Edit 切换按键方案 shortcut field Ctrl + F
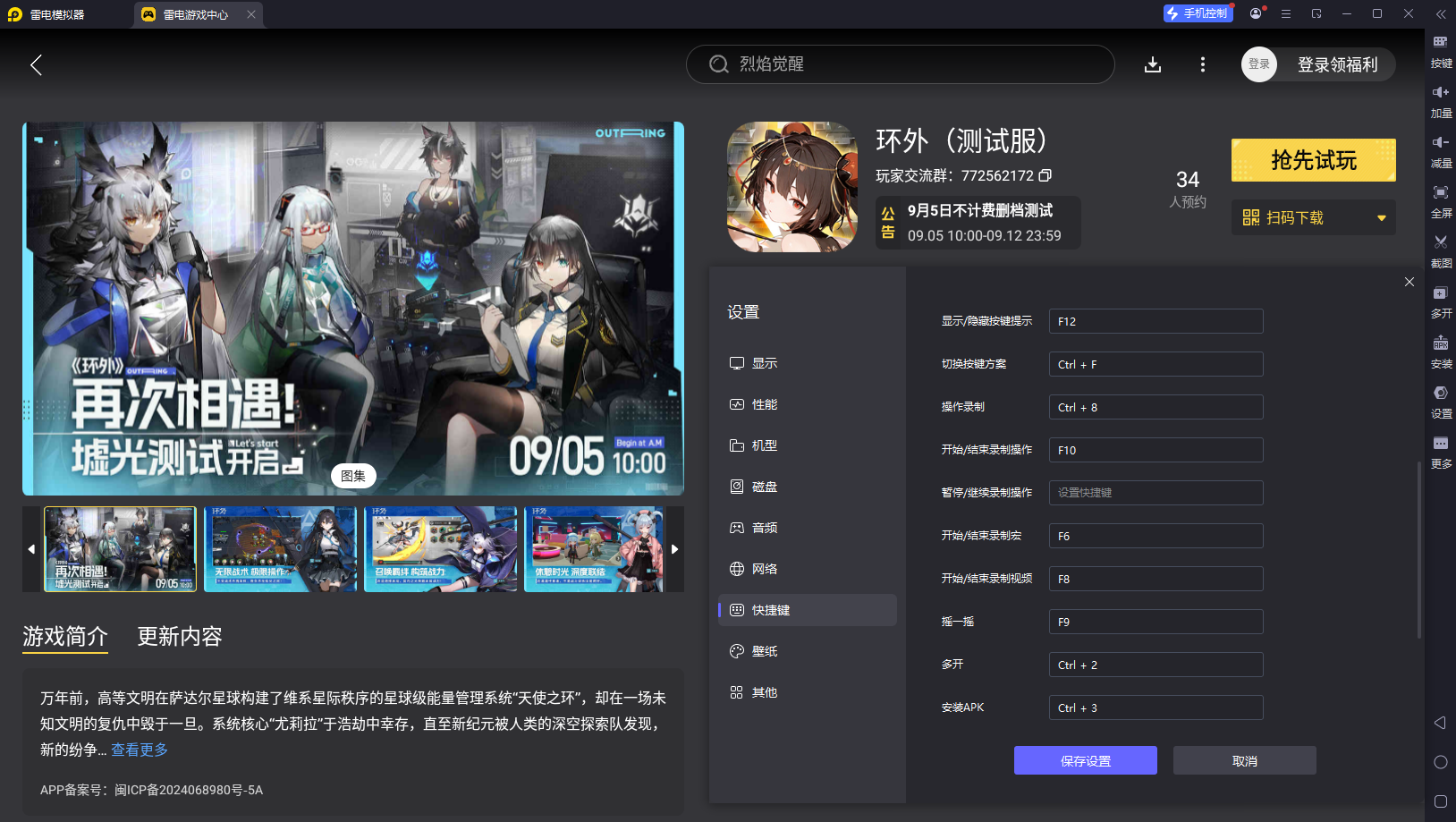Viewport: 1456px width, 822px height. 1155,364
